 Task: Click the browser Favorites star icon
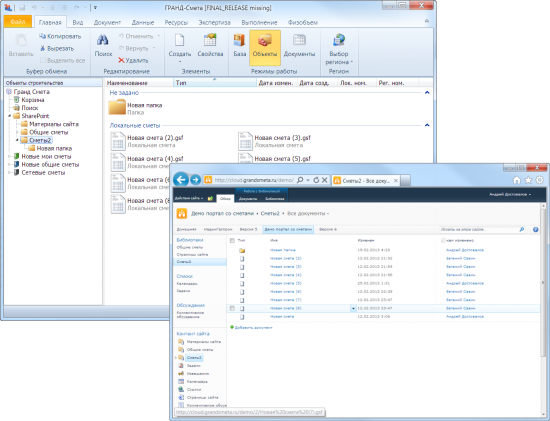(x=528, y=180)
